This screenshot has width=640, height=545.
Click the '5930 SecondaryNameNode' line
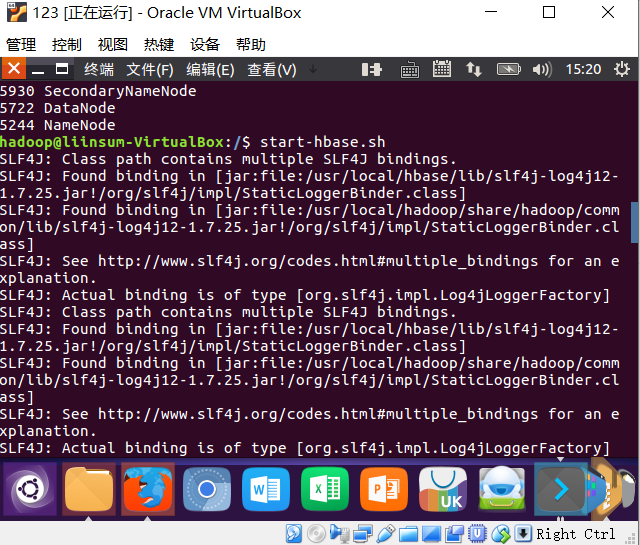click(x=98, y=91)
